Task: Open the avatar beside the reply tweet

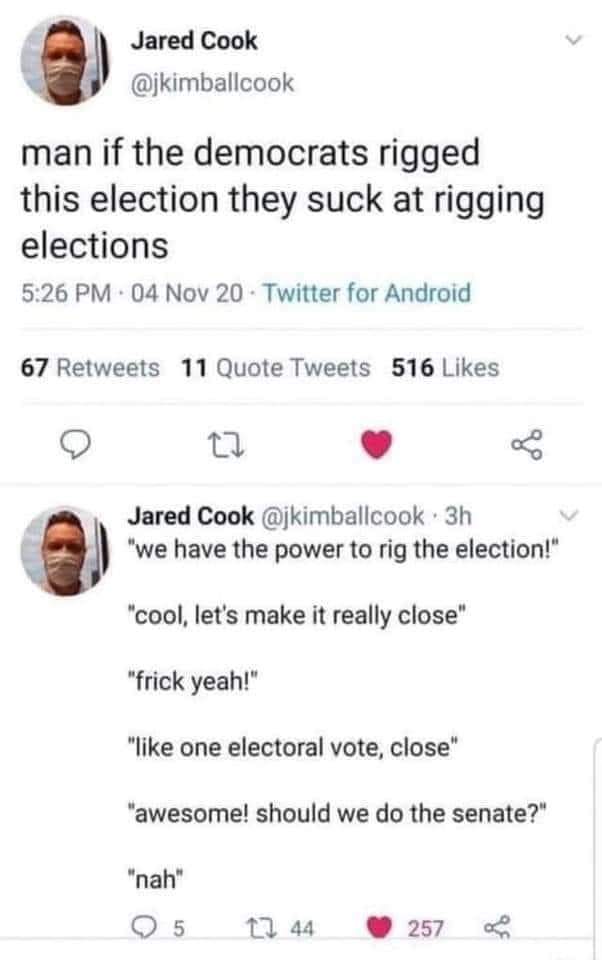Action: 65,551
